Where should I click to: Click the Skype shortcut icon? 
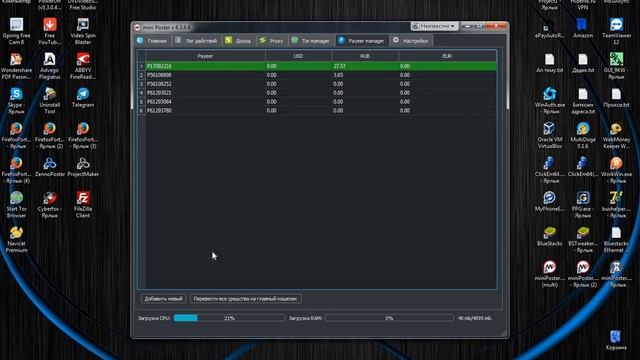pyautogui.click(x=16, y=101)
